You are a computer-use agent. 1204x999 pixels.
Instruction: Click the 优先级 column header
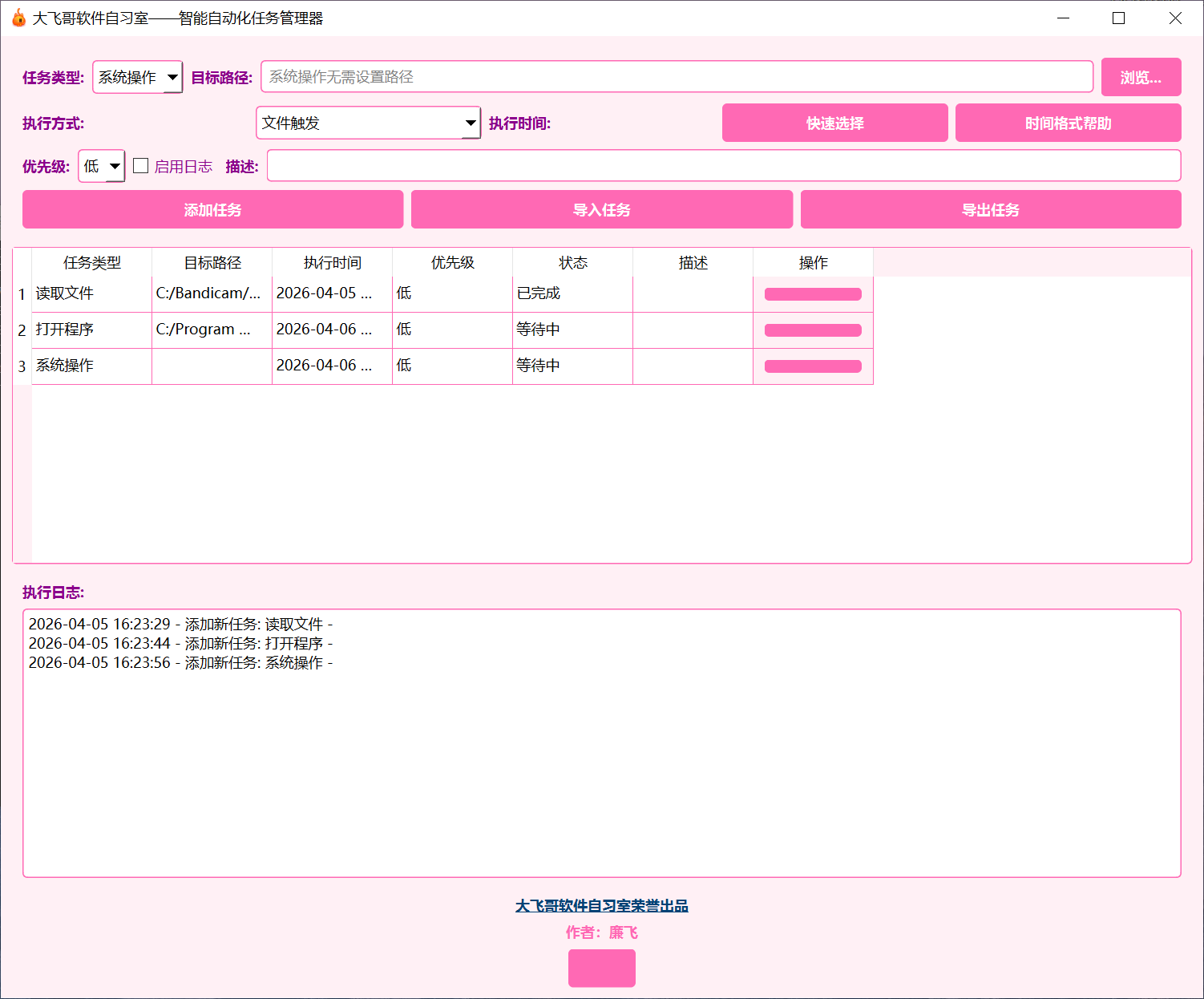[453, 262]
